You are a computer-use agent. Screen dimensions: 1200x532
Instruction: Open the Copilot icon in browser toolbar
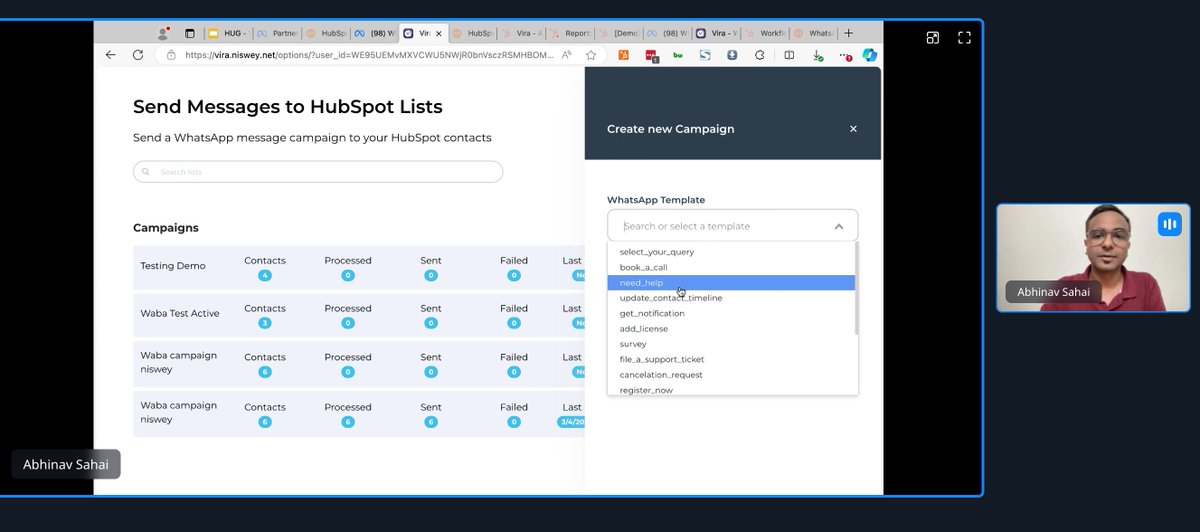click(870, 55)
